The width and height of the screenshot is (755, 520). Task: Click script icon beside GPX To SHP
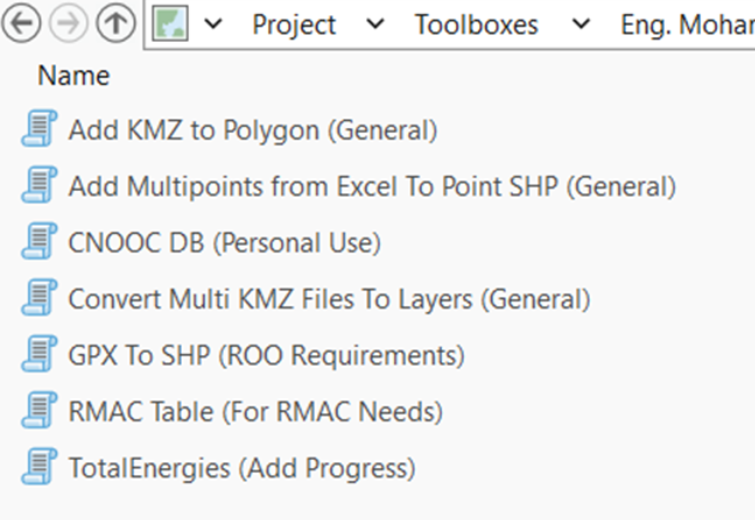point(38,355)
